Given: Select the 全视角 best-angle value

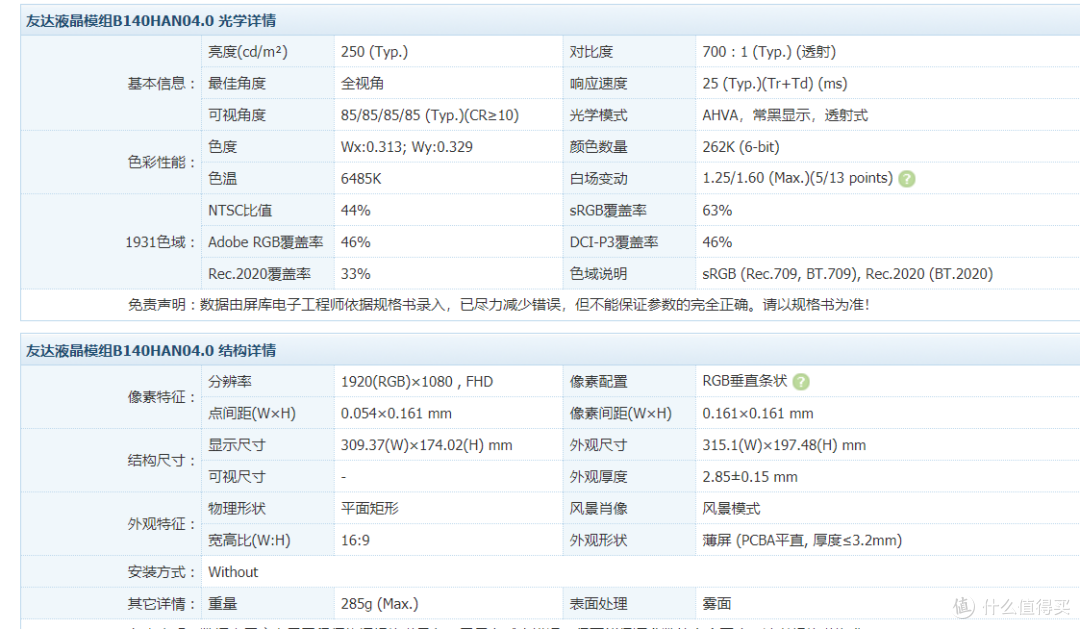Looking at the screenshot, I should pos(362,83).
